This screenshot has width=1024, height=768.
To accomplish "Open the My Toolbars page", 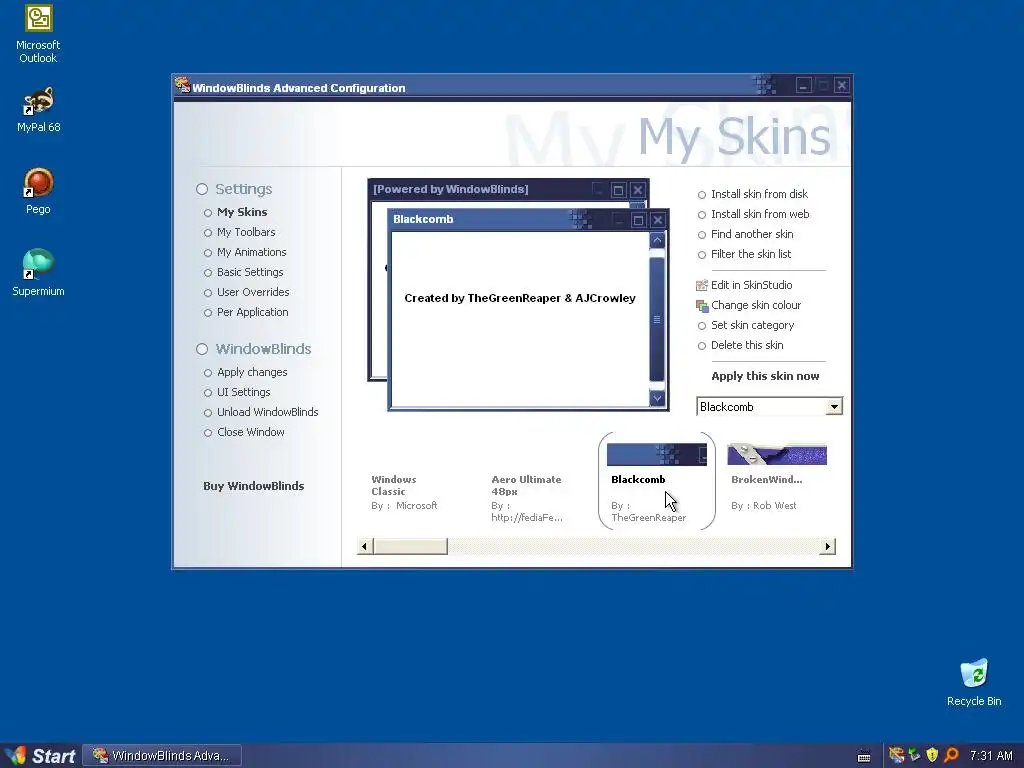I will (246, 232).
